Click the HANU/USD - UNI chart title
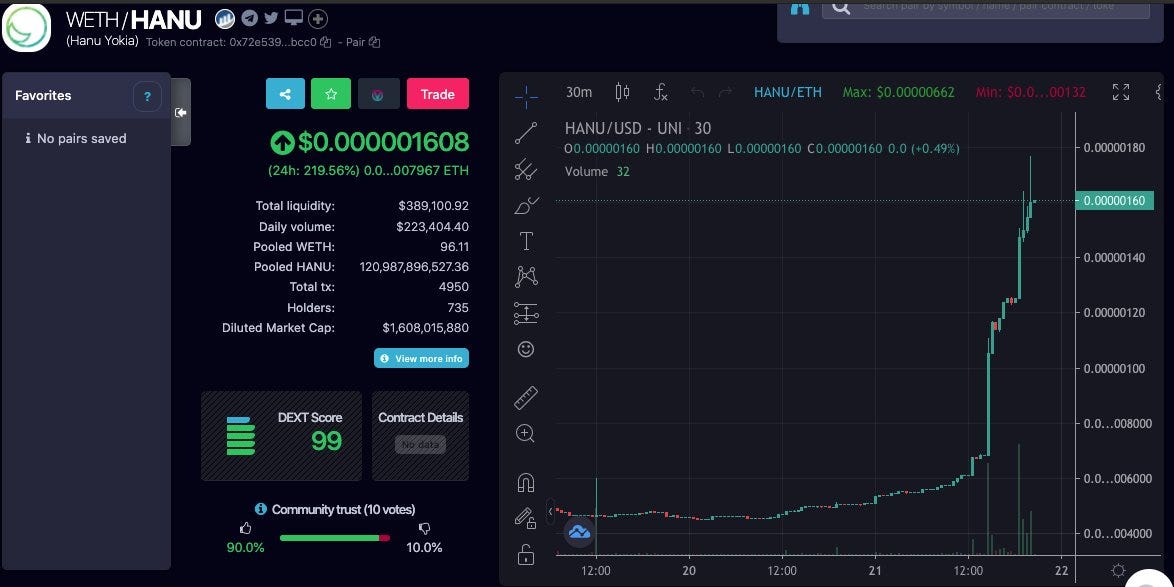 pos(638,128)
